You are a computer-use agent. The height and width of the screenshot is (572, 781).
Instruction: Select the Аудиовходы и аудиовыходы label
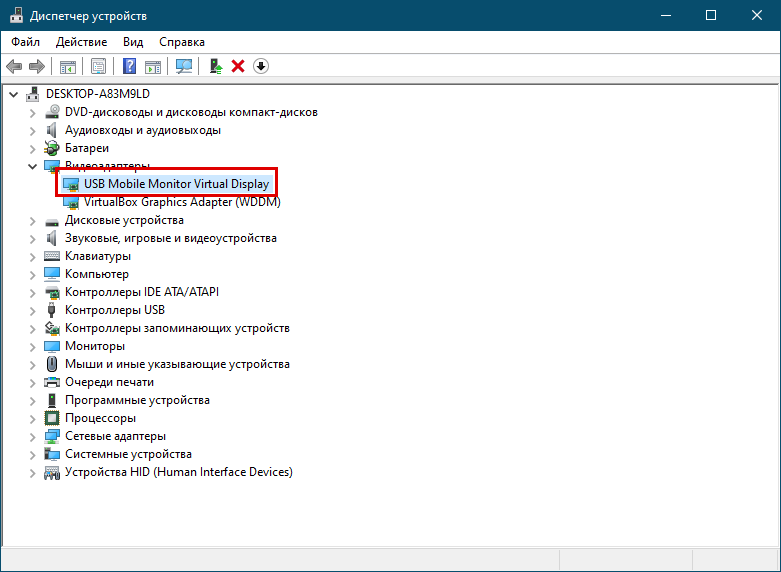pyautogui.click(x=143, y=130)
